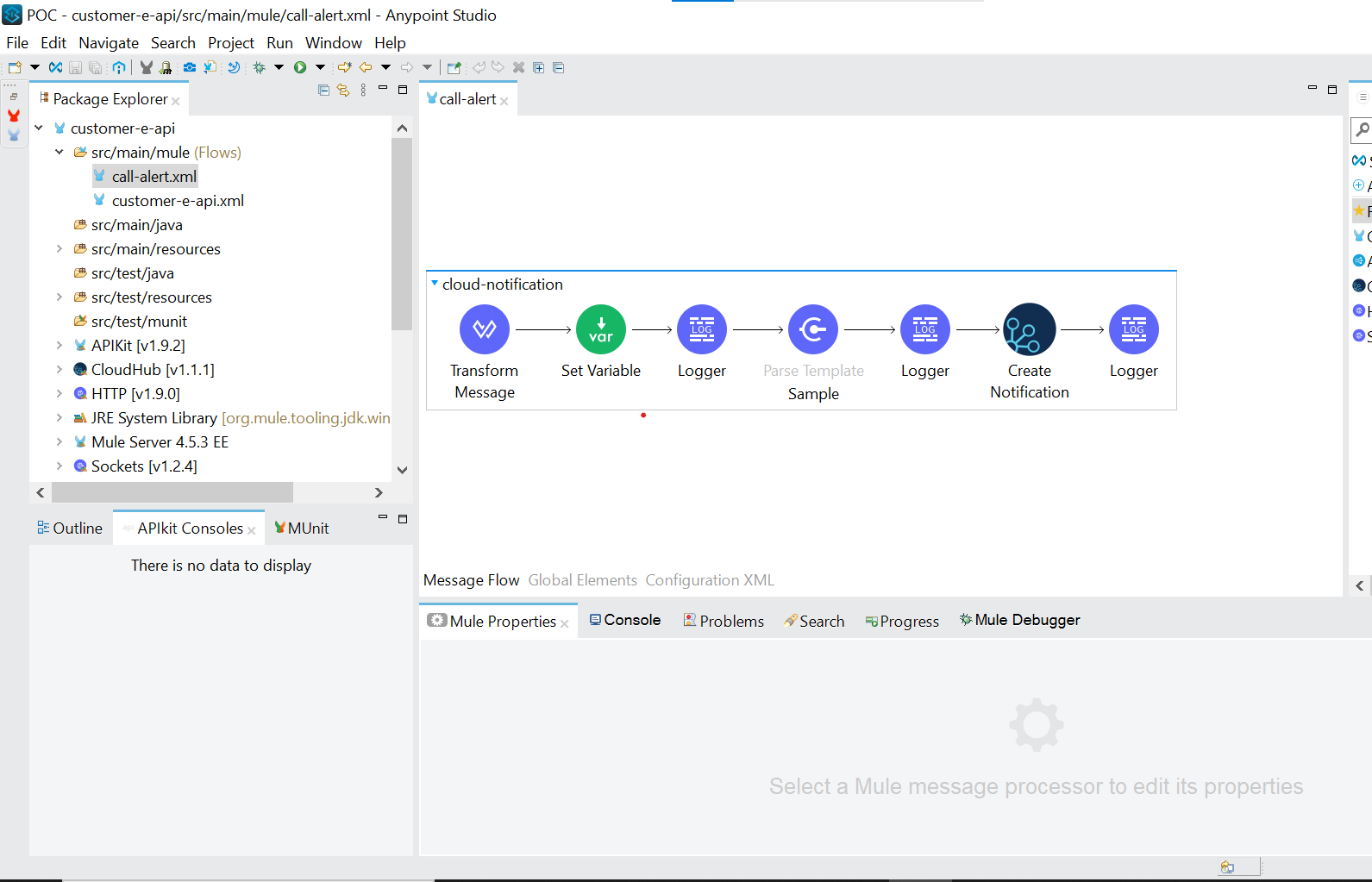Open the Mule Debugger tab
1372x882 pixels.
[1020, 620]
